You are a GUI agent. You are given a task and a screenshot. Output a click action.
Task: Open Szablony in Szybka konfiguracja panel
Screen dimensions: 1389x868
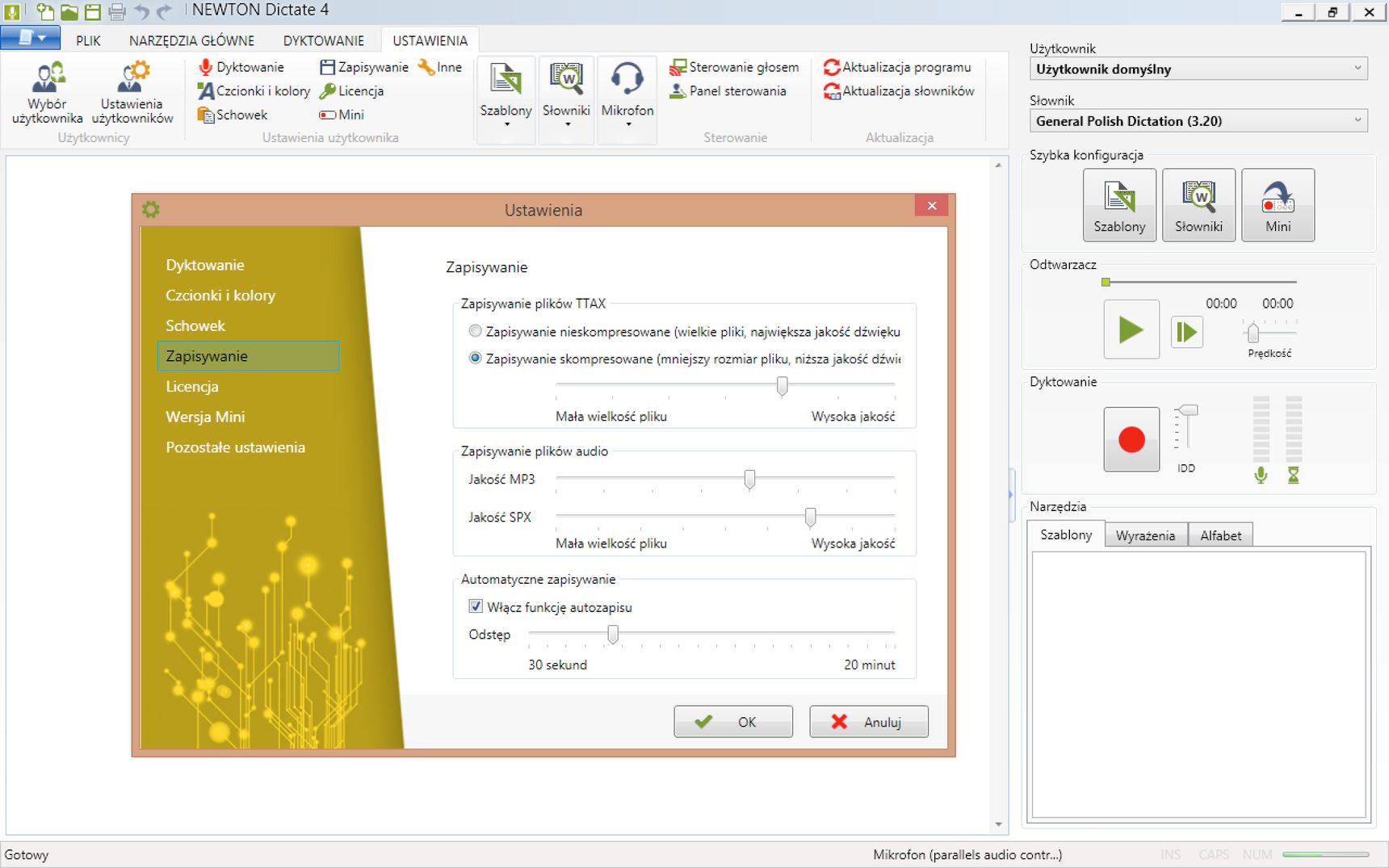coord(1119,205)
